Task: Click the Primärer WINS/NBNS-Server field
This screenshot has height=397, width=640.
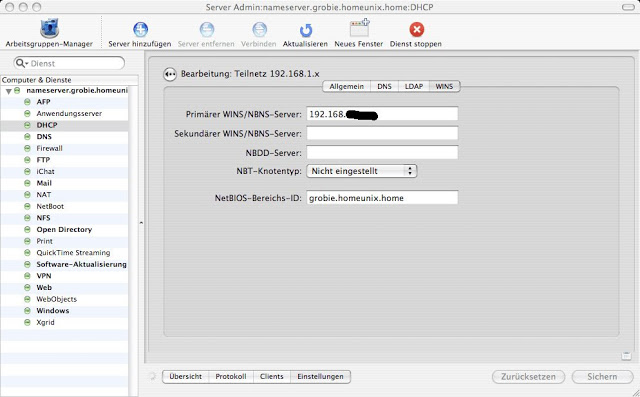Action: point(382,114)
